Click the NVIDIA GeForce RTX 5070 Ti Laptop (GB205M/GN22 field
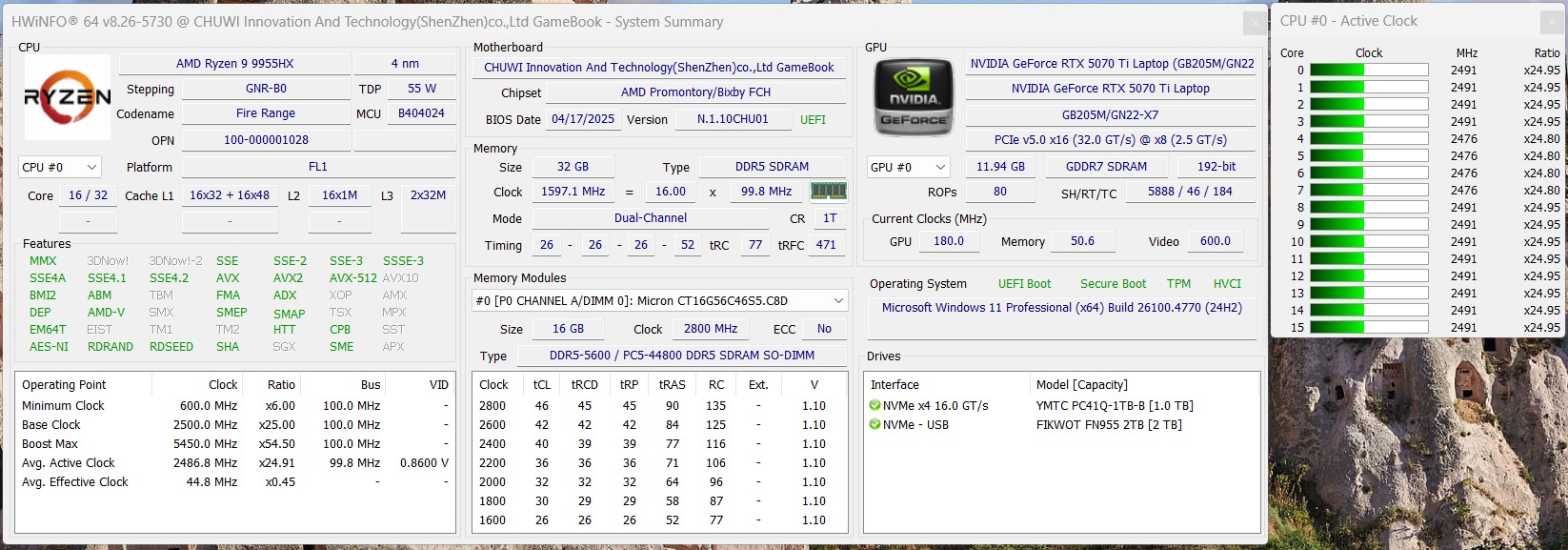The height and width of the screenshot is (550, 1568). [x=1112, y=64]
